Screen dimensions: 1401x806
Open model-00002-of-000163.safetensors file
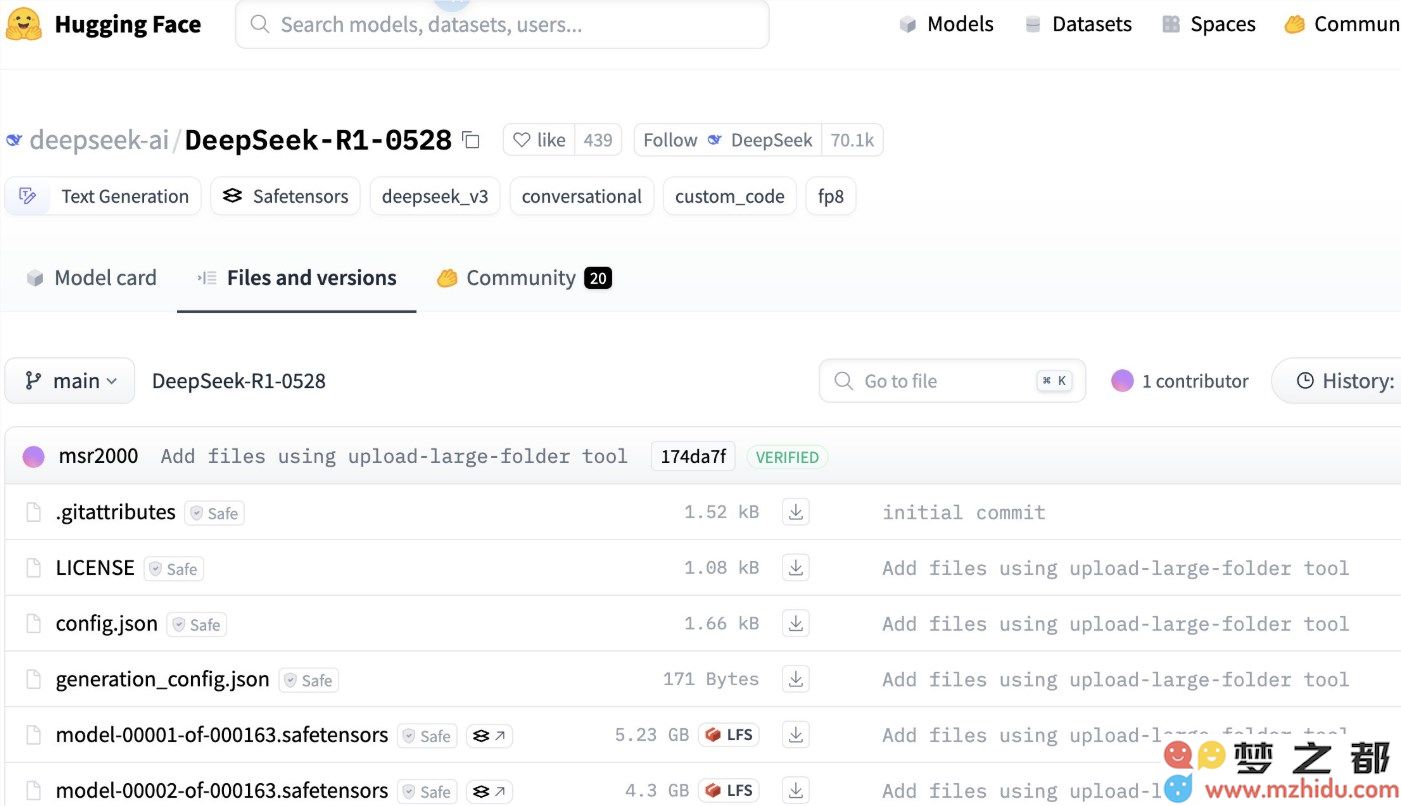coord(222,791)
